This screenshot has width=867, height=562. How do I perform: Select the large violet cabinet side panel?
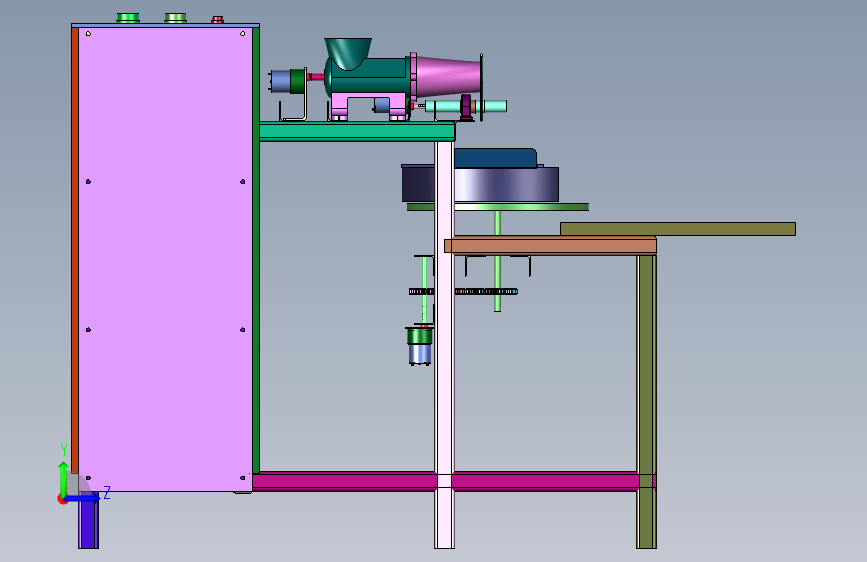pos(165,259)
